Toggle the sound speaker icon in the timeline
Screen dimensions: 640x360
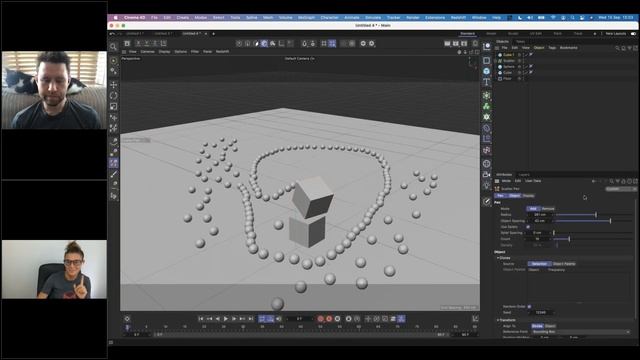point(279,319)
